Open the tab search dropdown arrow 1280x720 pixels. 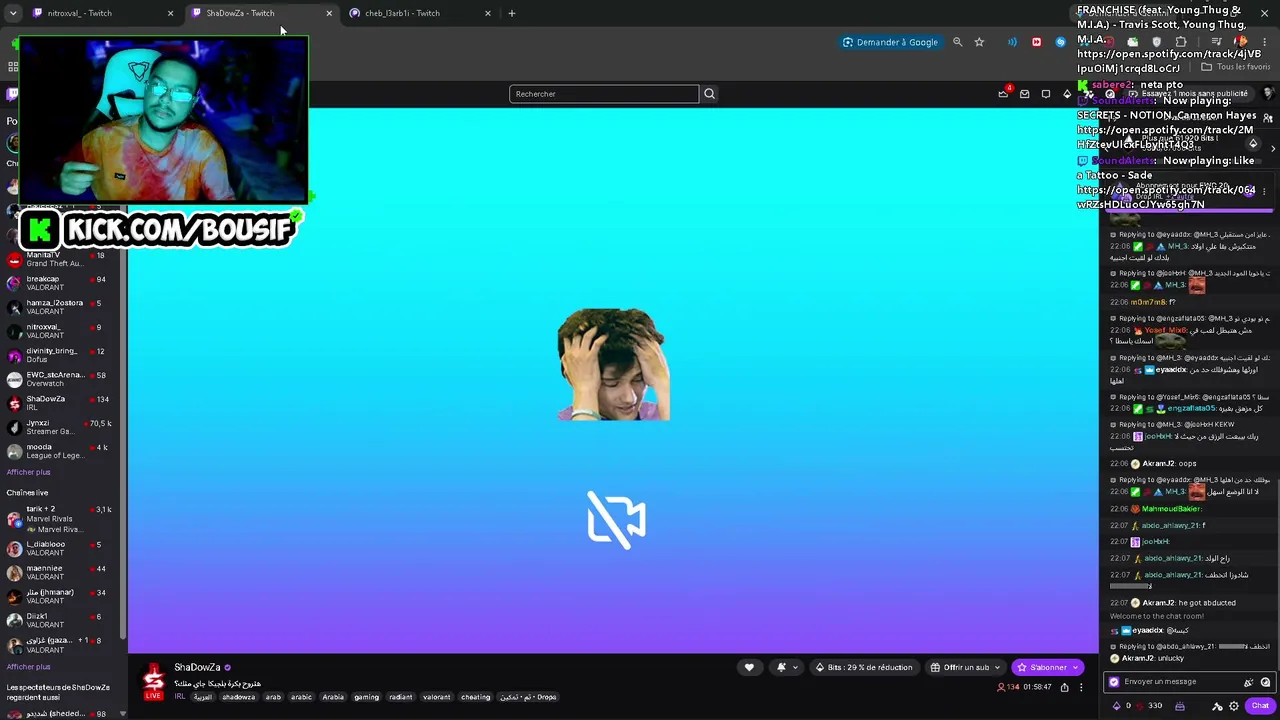13,13
